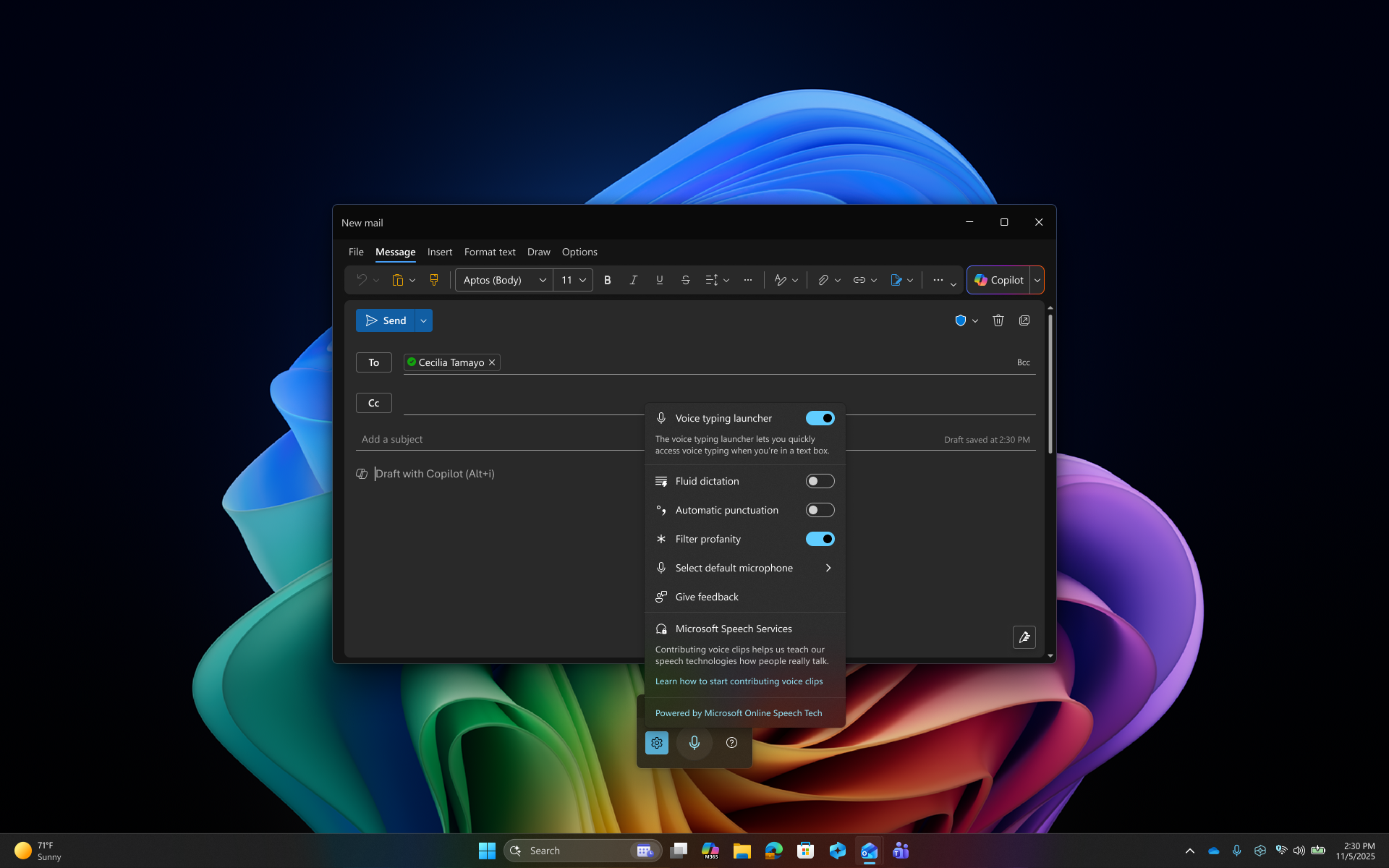Click the Format Painter icon
The width and height of the screenshot is (1389, 868).
click(x=433, y=280)
